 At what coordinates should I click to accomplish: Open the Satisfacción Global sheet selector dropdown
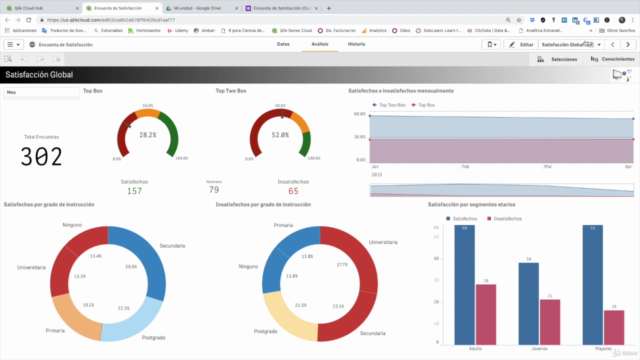point(571,44)
